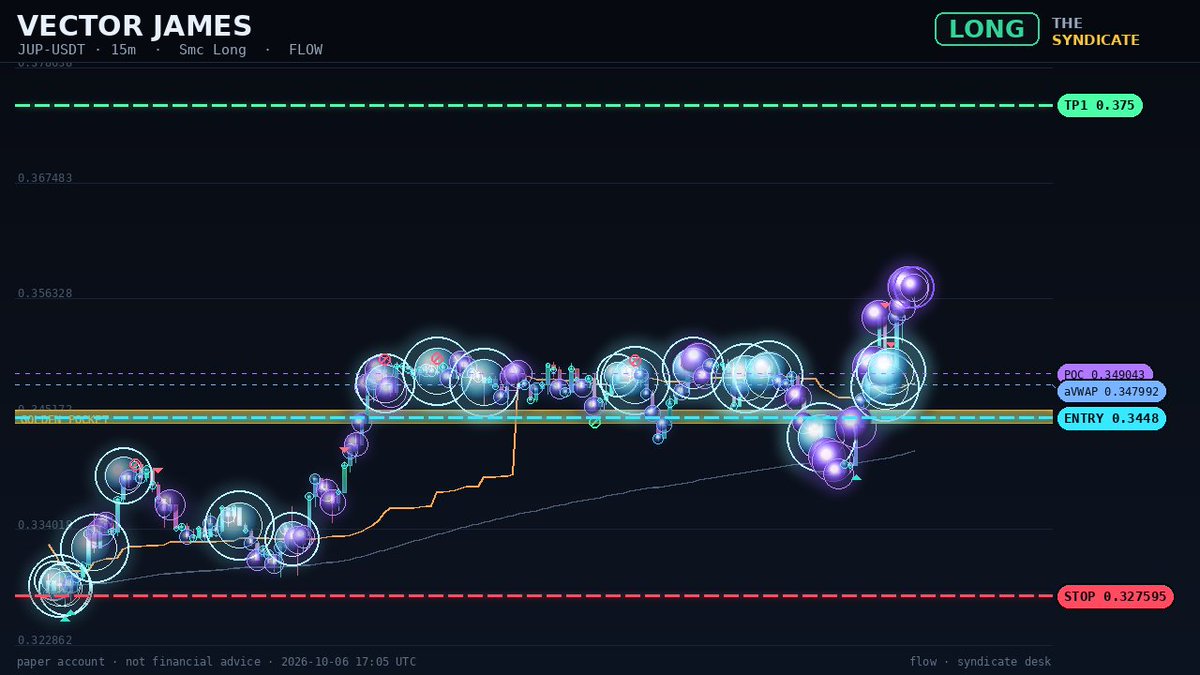Click the LONG direction badge
Viewport: 1200px width, 675px height.
coord(987,29)
